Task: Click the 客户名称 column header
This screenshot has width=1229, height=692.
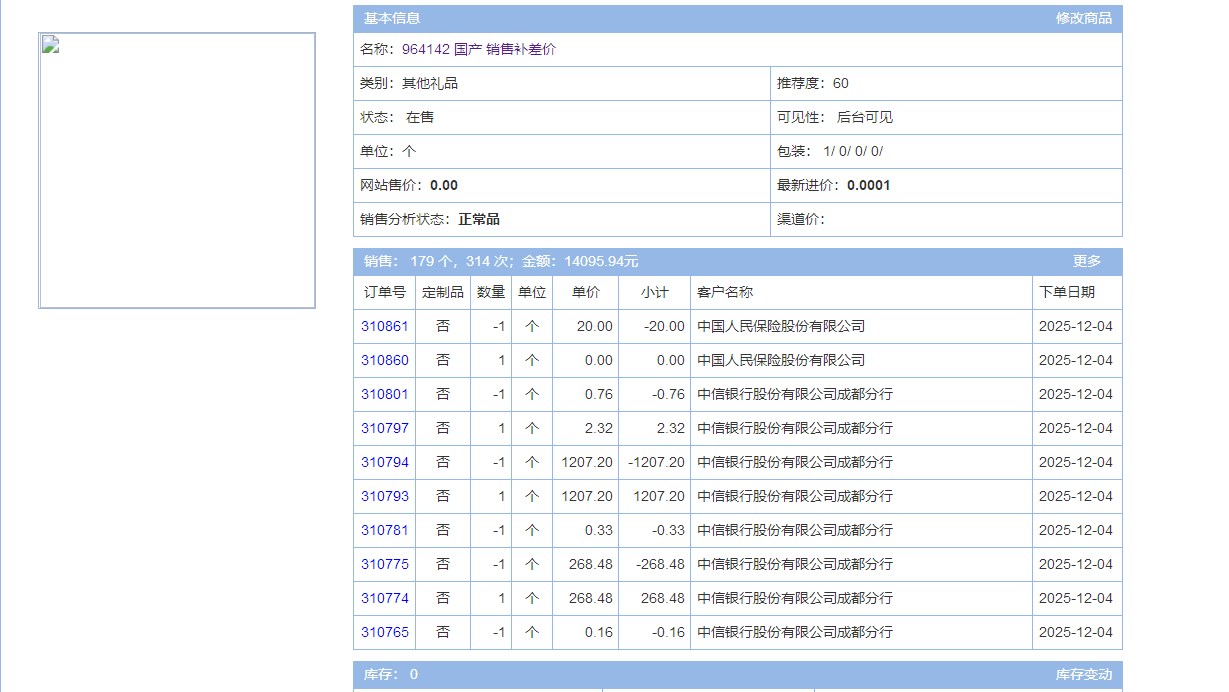Action: (724, 292)
